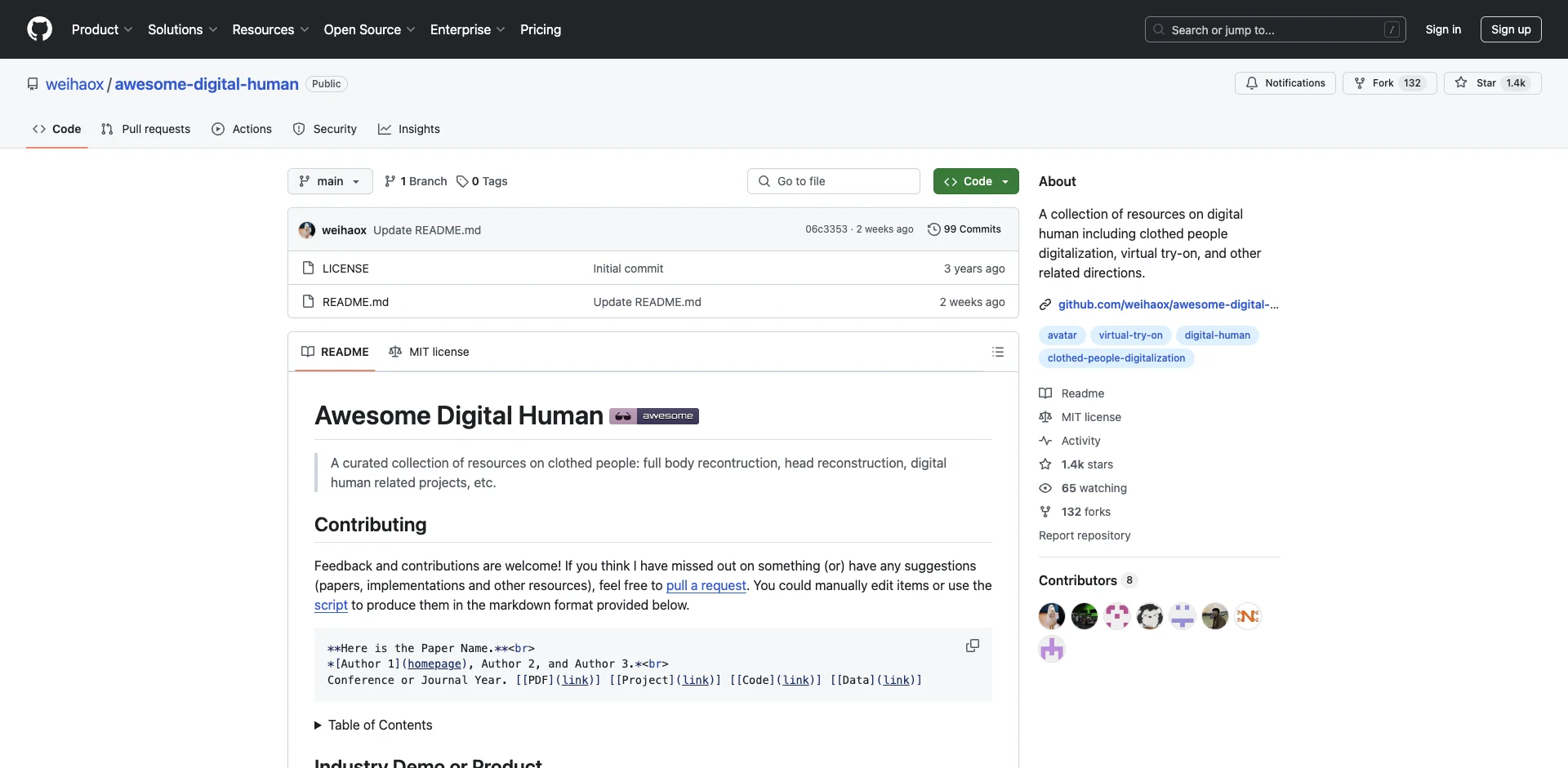Open the orange N contributor avatar
1568x768 pixels.
pyautogui.click(x=1248, y=616)
